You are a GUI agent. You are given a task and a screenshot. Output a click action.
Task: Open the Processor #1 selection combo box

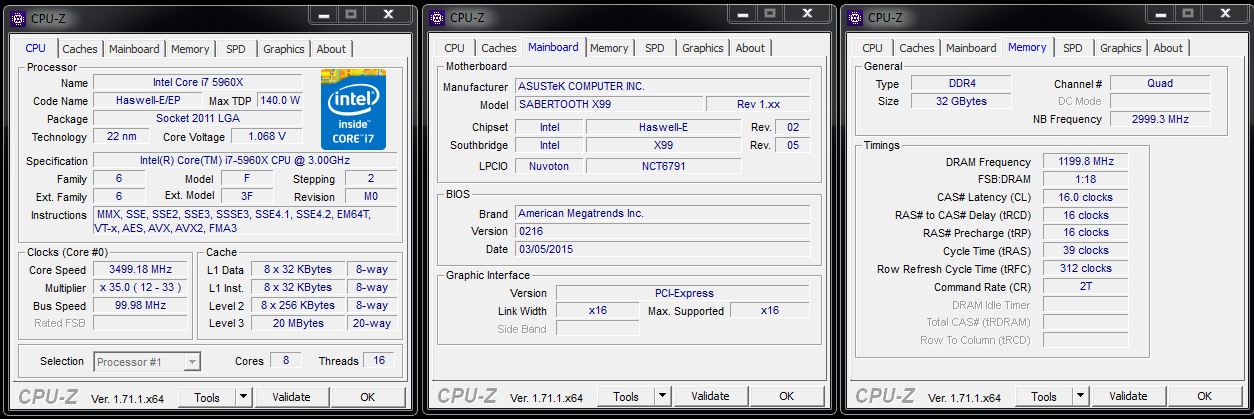(x=147, y=361)
